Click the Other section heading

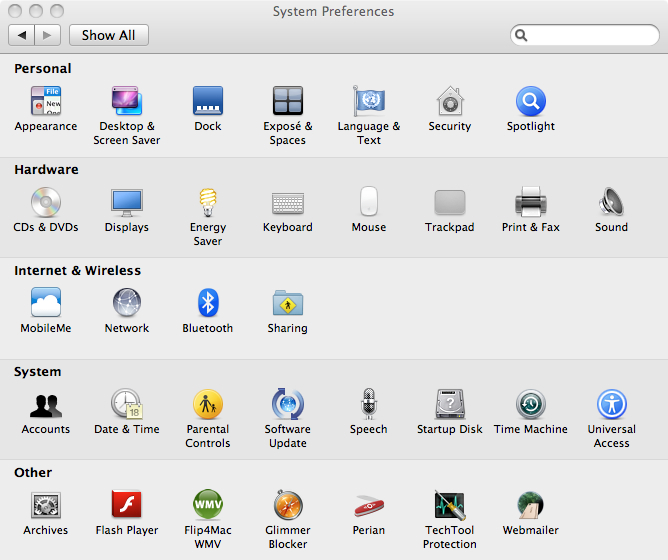tap(33, 473)
